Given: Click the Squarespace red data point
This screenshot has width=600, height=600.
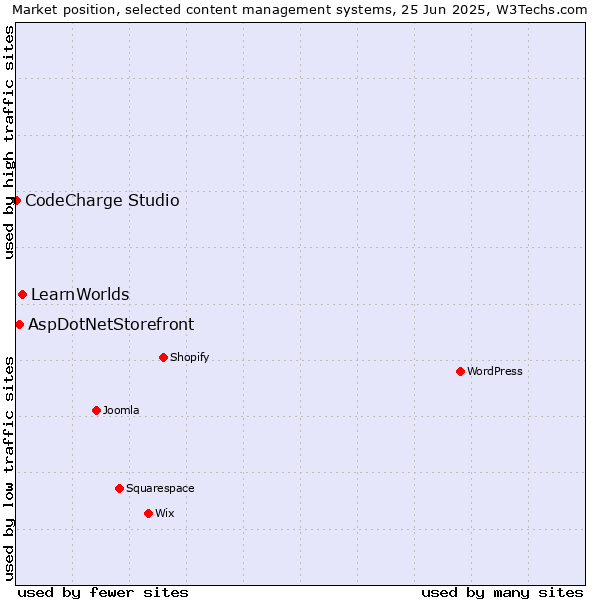Looking at the screenshot, I should tap(119, 488).
